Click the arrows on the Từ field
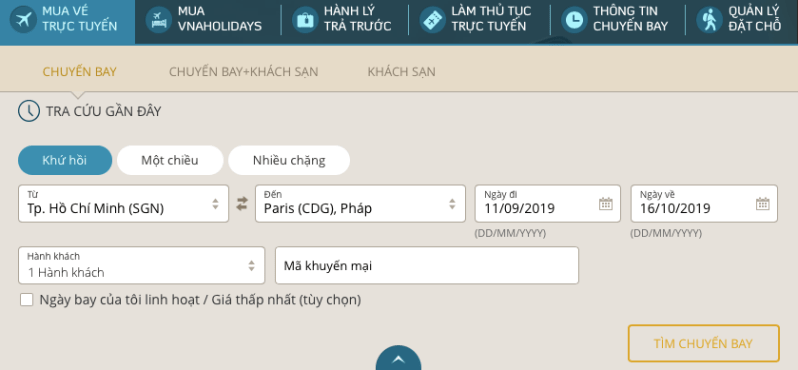The width and height of the screenshot is (798, 370). 215,204
